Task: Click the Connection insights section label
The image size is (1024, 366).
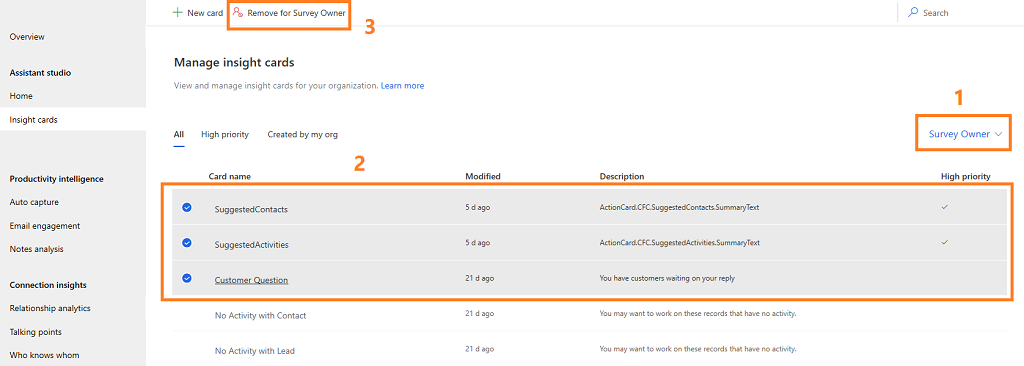Action: [48, 285]
